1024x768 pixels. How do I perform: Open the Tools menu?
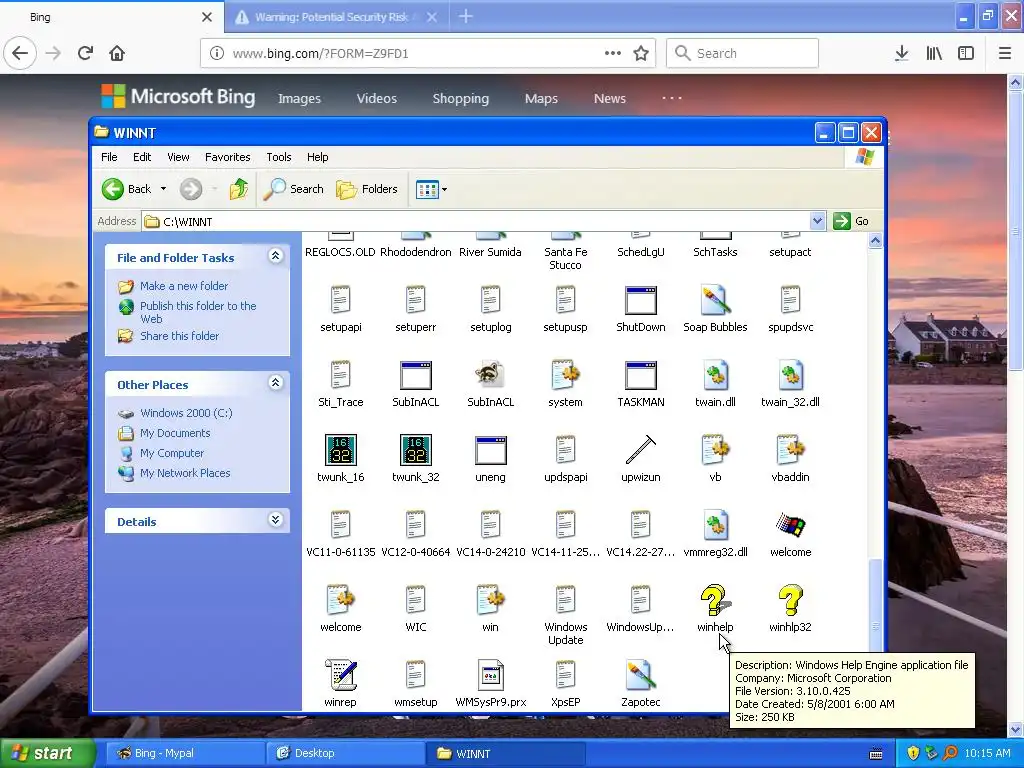[x=279, y=157]
